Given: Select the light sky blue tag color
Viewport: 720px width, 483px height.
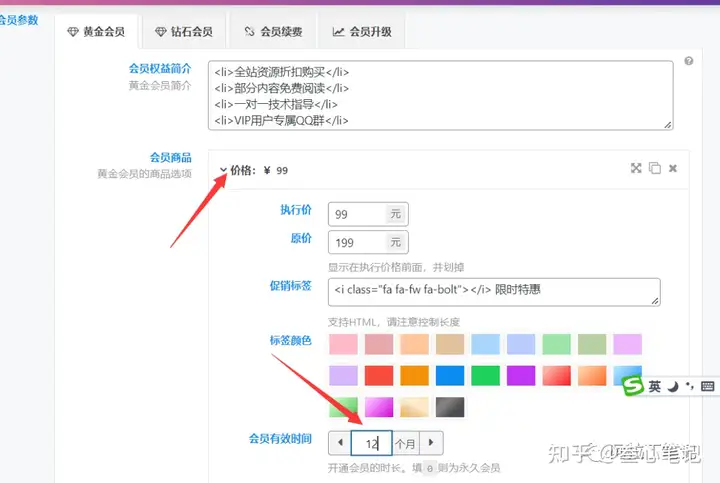Looking at the screenshot, I should (x=485, y=344).
